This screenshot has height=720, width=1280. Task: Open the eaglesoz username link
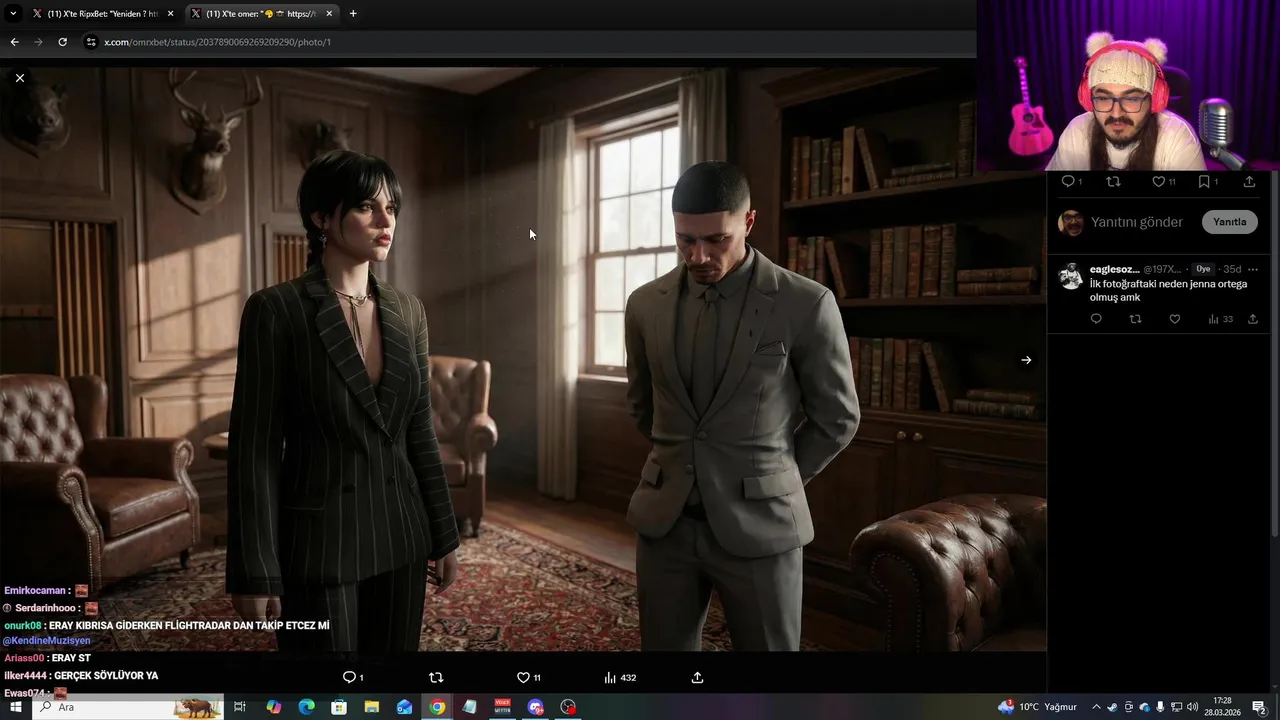(x=1114, y=269)
